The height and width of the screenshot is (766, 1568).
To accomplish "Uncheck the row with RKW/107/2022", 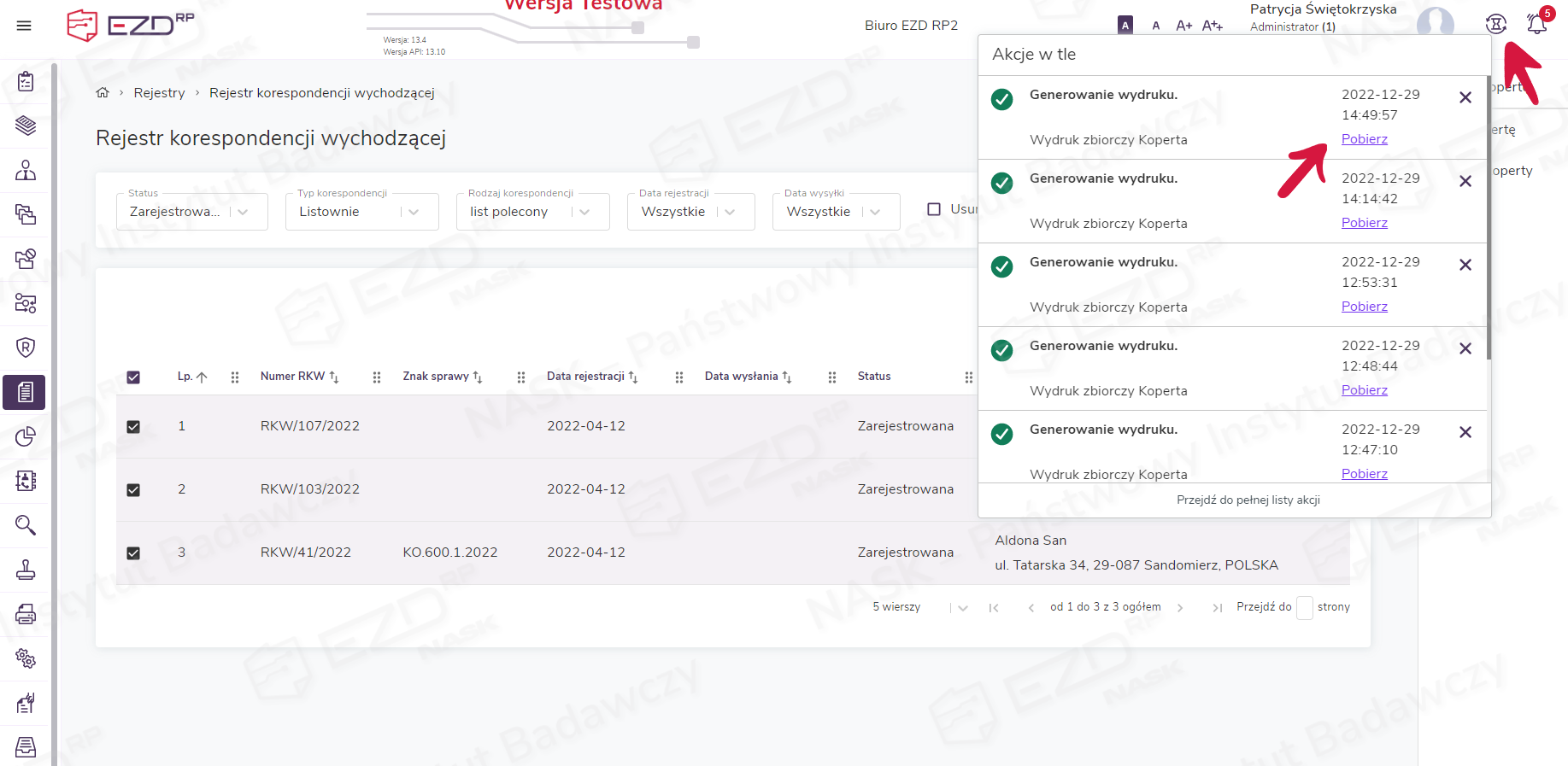I will [x=133, y=427].
